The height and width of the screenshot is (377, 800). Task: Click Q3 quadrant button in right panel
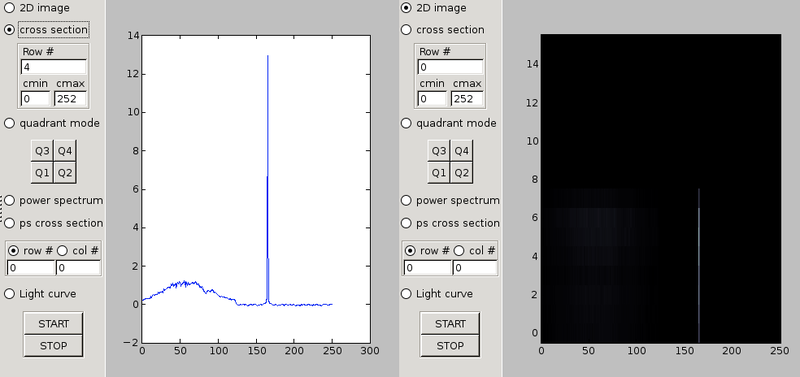(439, 150)
